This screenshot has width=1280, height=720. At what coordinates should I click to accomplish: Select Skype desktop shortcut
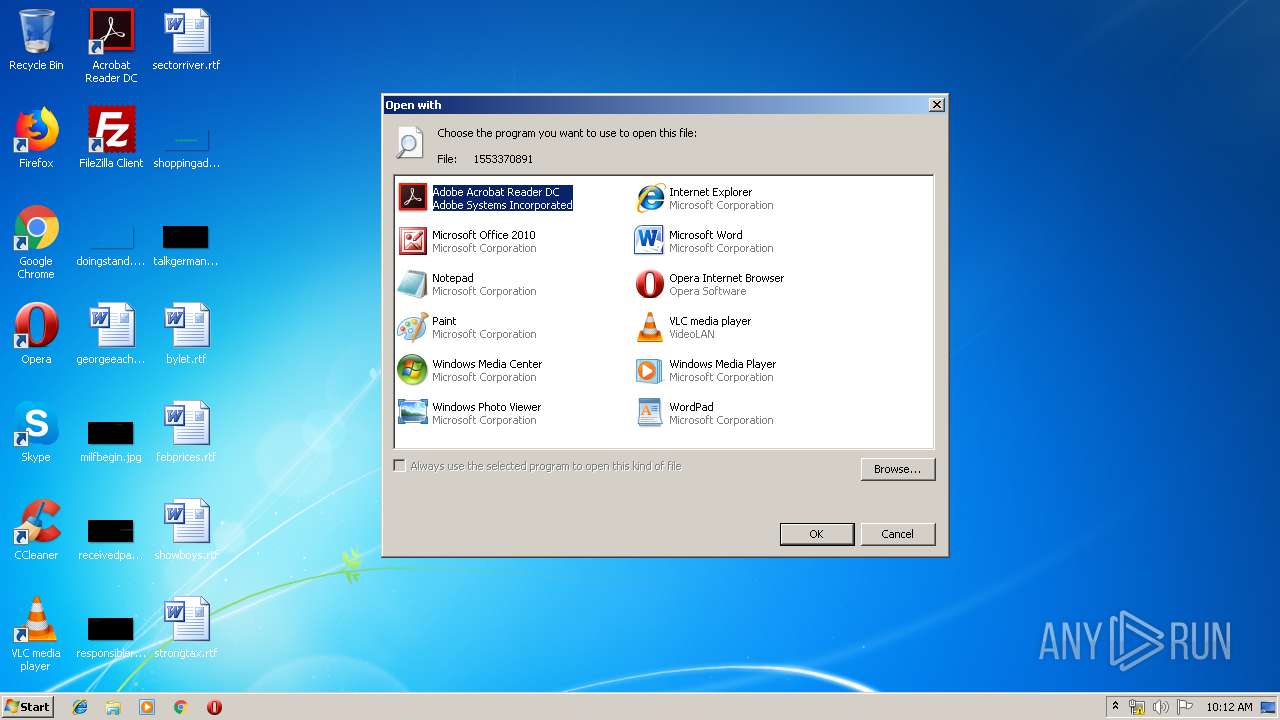36,432
